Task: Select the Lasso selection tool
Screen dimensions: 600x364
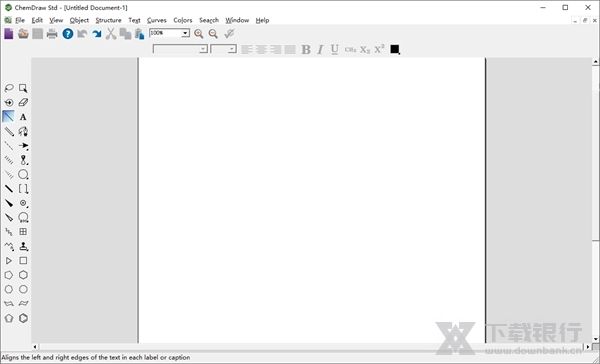Action: 9,88
